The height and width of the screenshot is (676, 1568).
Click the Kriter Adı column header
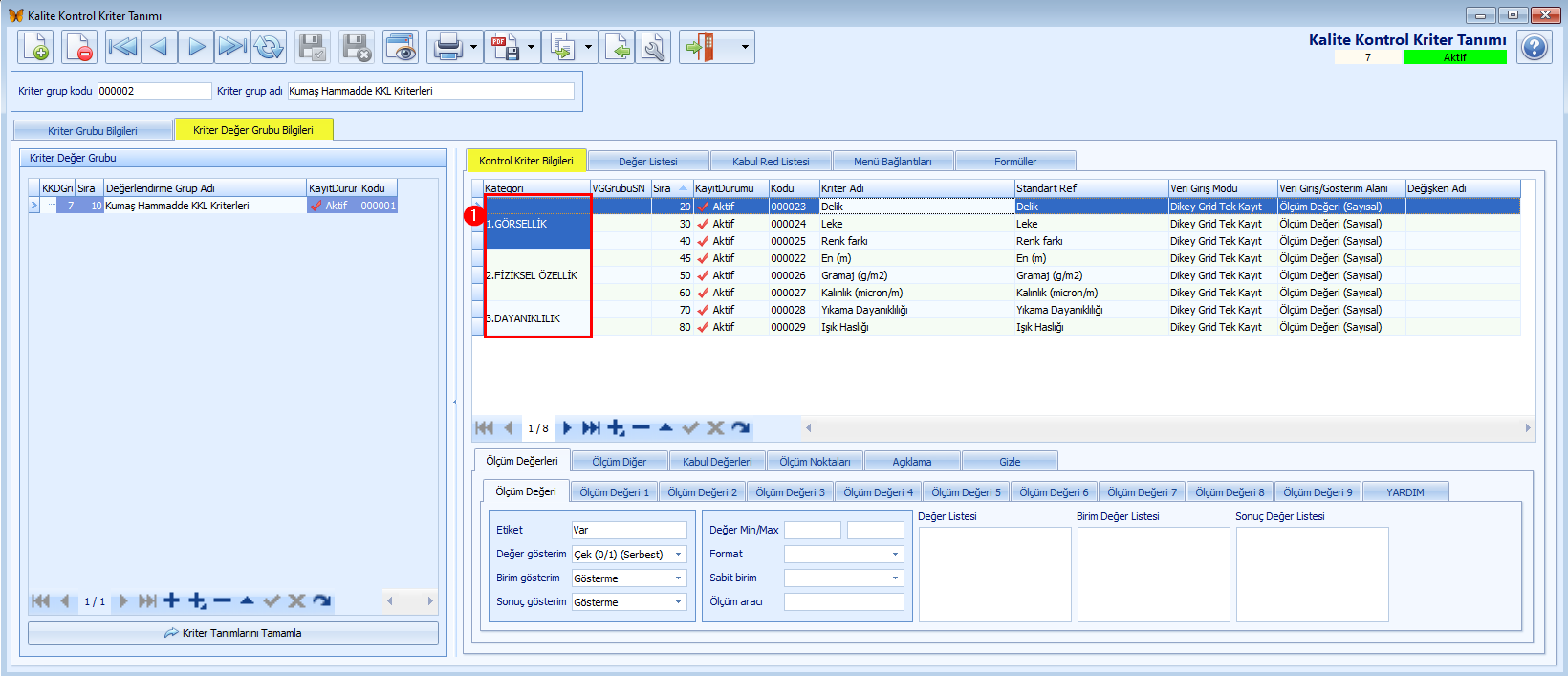[916, 188]
